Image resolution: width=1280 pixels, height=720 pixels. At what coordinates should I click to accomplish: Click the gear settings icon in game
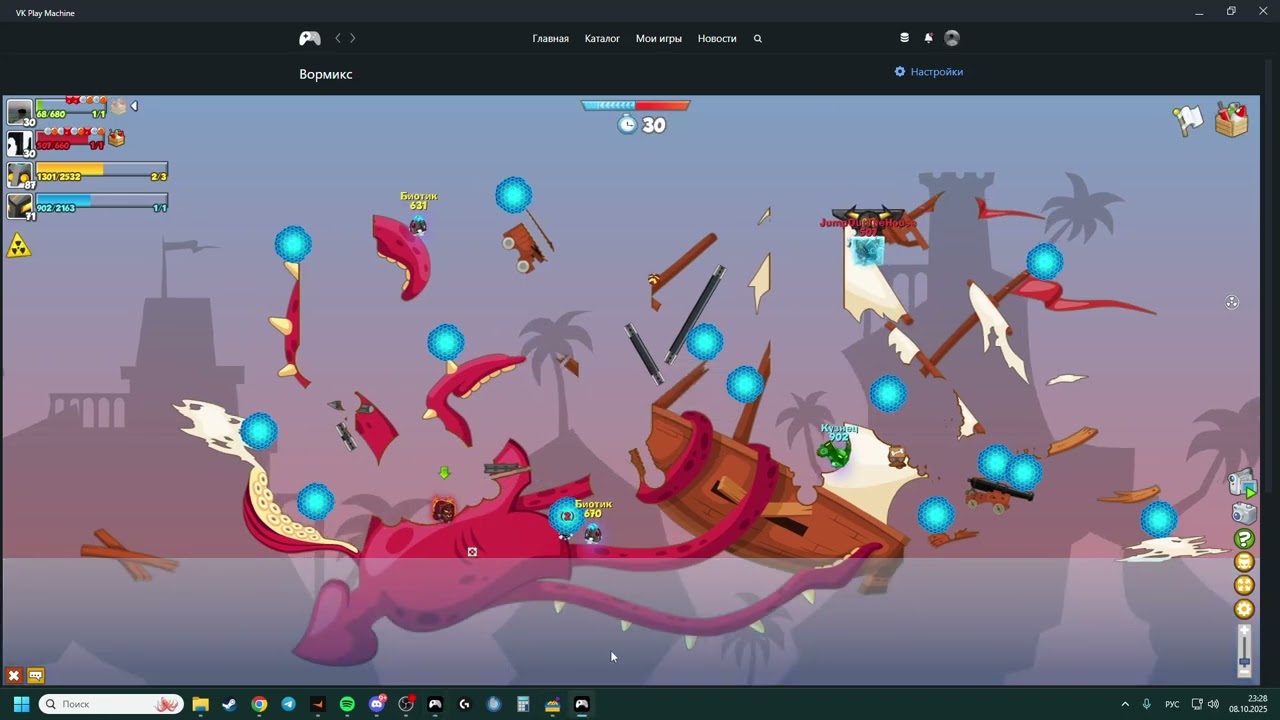[x=1244, y=609]
